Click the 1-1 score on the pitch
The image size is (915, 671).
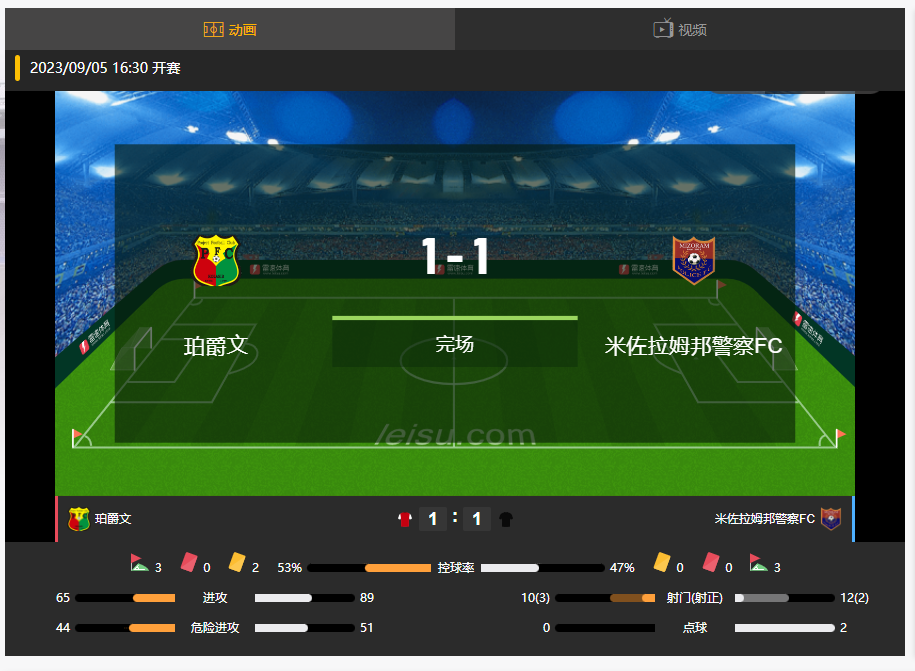pyautogui.click(x=455, y=256)
